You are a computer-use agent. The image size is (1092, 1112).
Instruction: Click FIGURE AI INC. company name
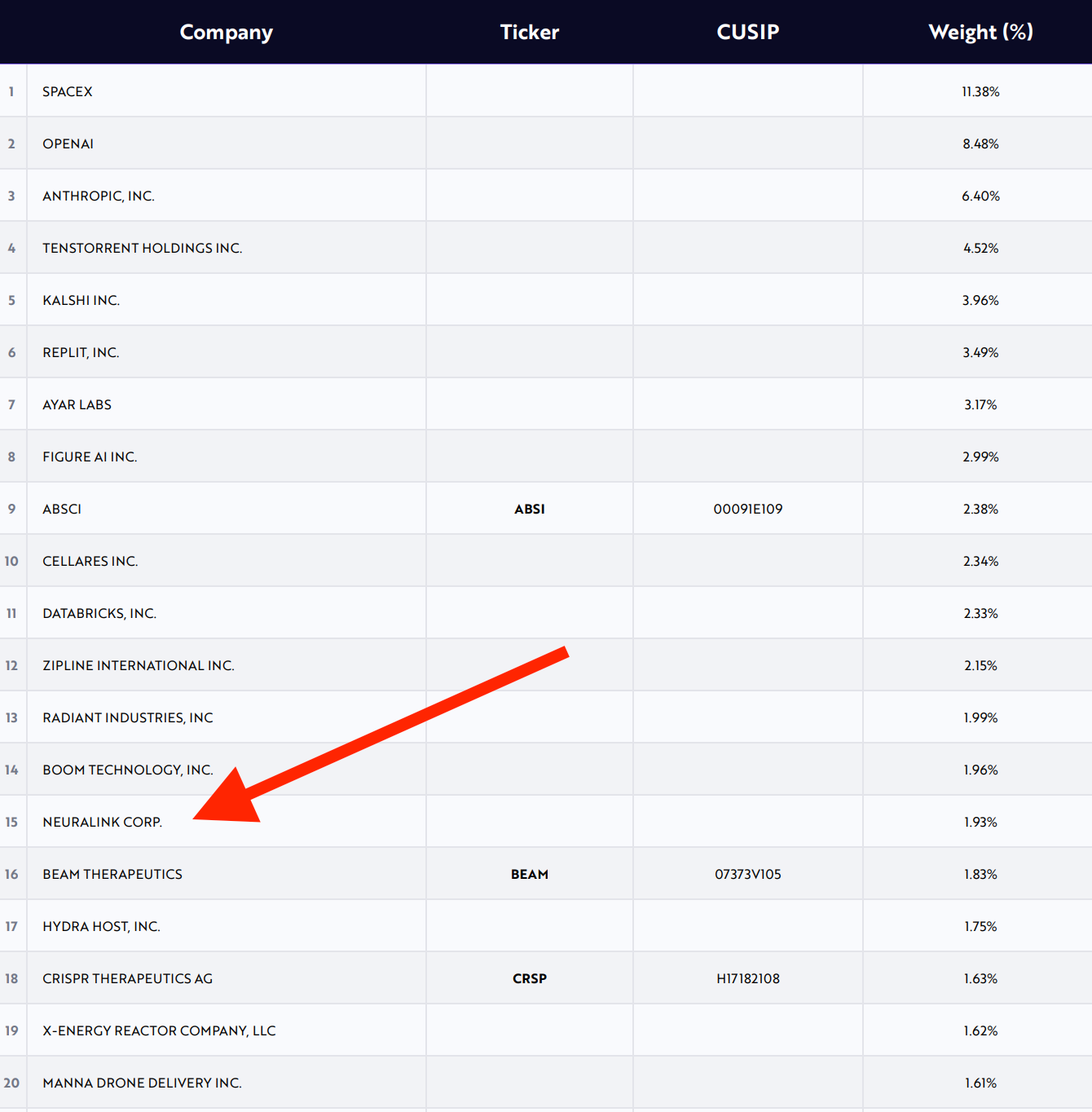90,457
